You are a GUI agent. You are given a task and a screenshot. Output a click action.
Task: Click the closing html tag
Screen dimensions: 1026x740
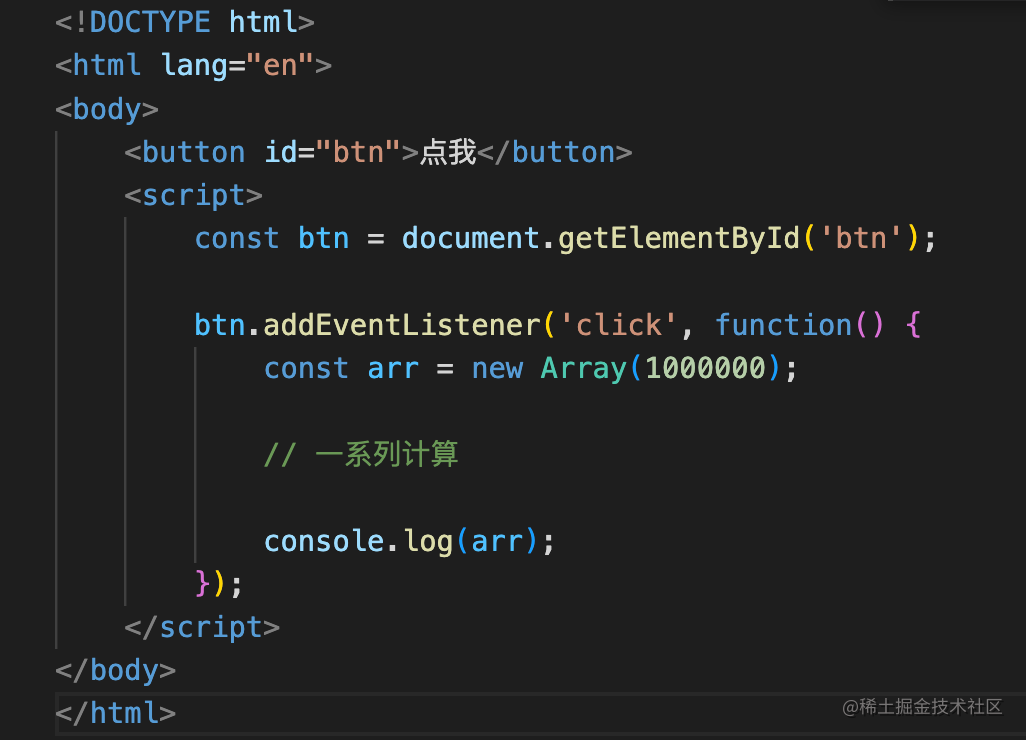click(x=116, y=713)
